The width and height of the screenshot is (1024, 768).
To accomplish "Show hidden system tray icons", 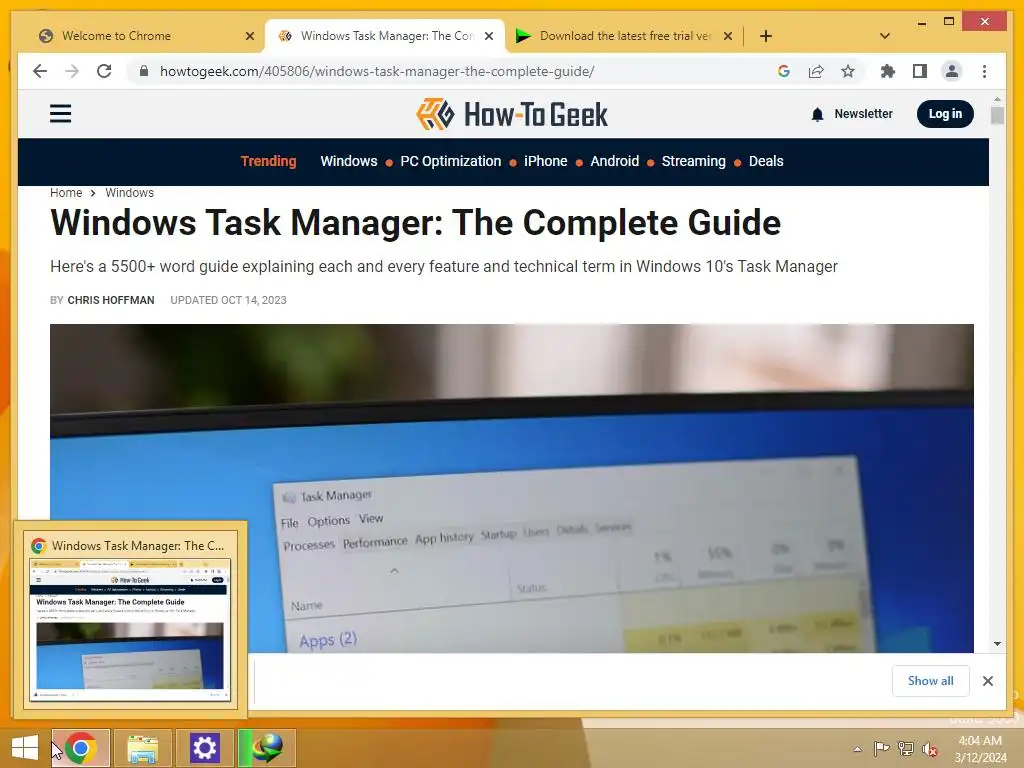I will pyautogui.click(x=857, y=749).
